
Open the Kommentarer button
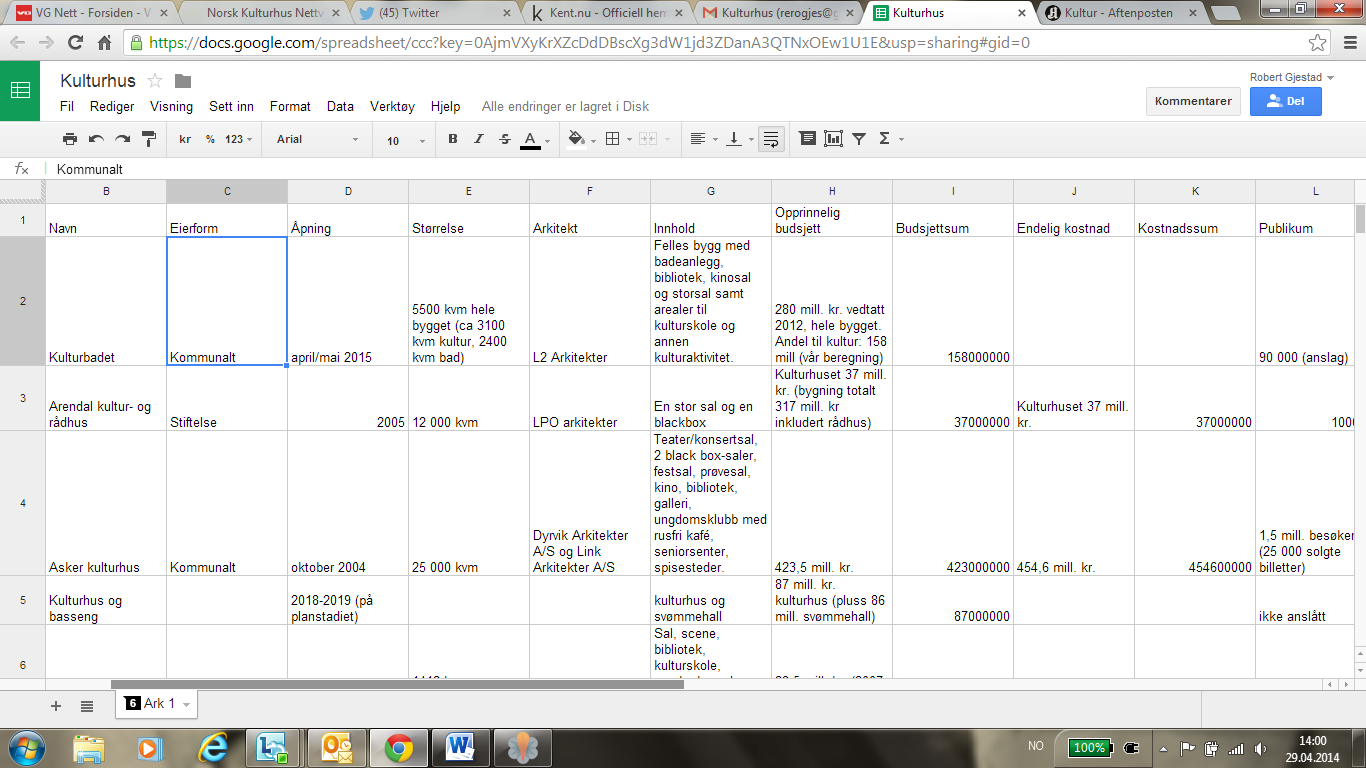(1193, 101)
